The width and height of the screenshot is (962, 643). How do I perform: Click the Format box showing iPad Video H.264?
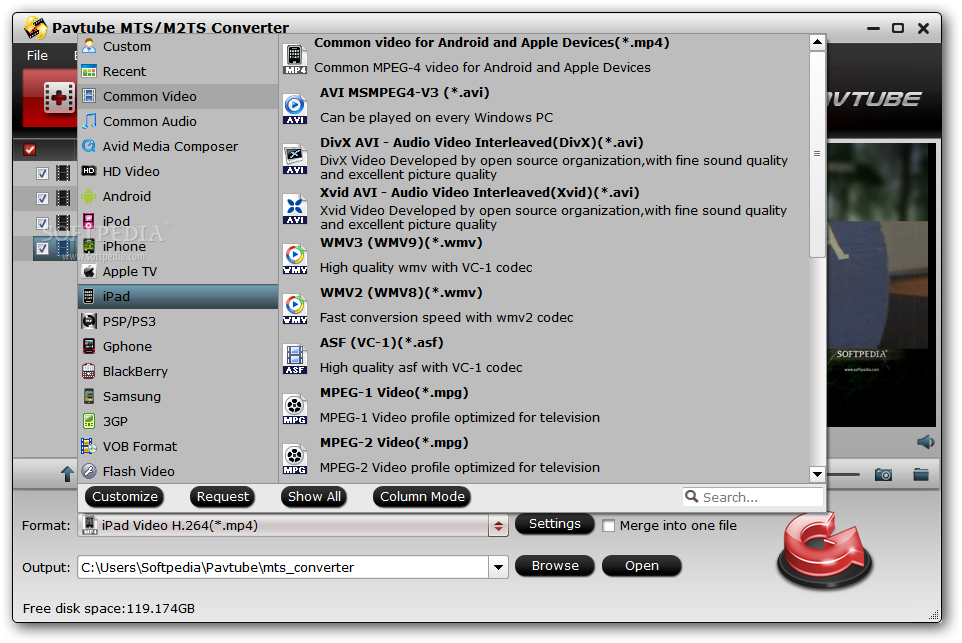pos(284,526)
